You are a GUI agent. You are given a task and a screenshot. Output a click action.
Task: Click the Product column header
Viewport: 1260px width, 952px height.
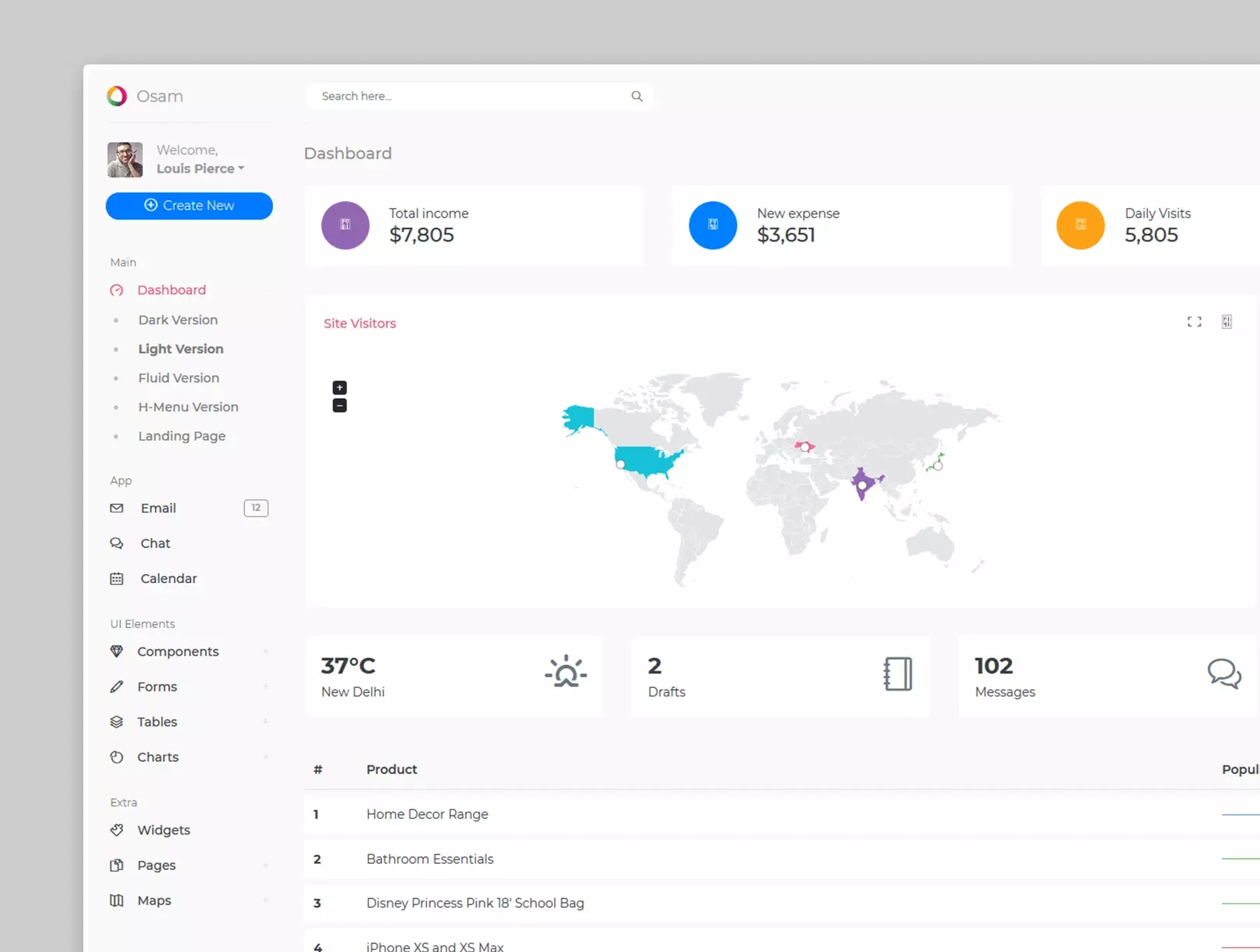pos(391,769)
